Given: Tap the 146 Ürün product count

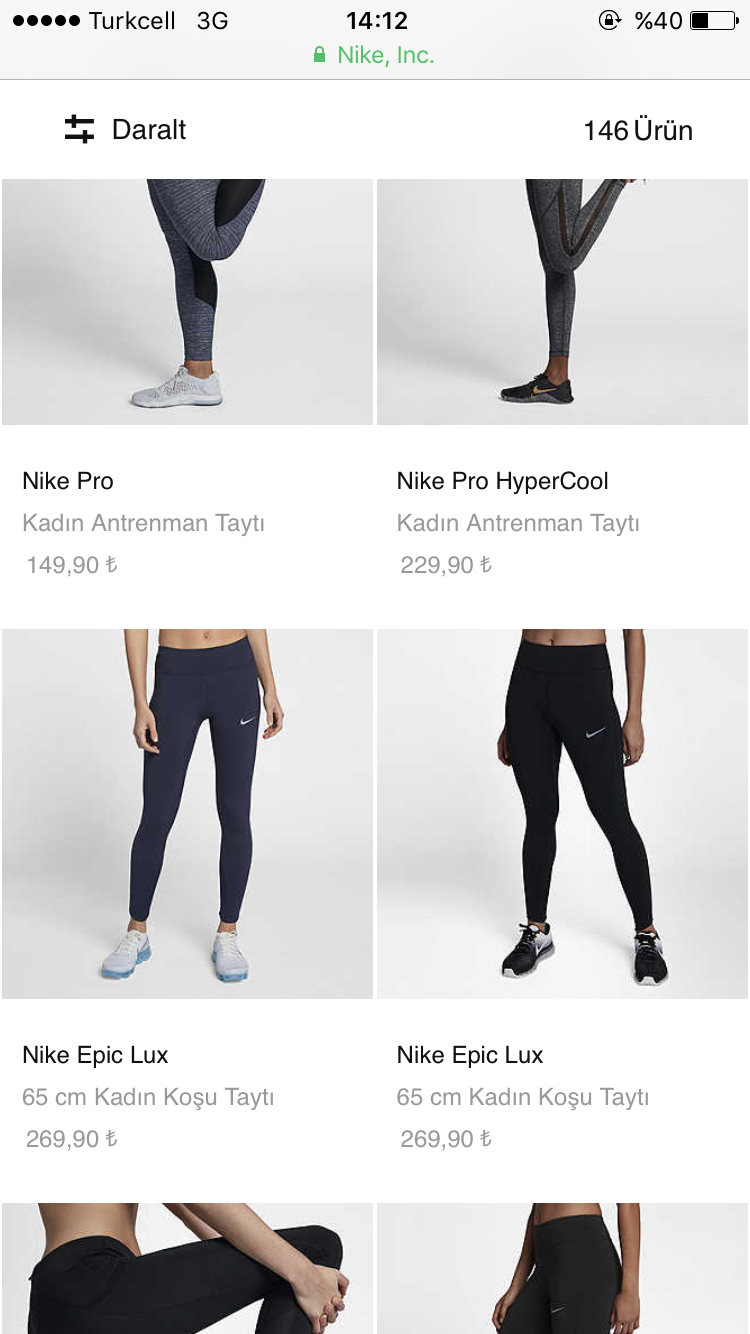Looking at the screenshot, I should [638, 130].
